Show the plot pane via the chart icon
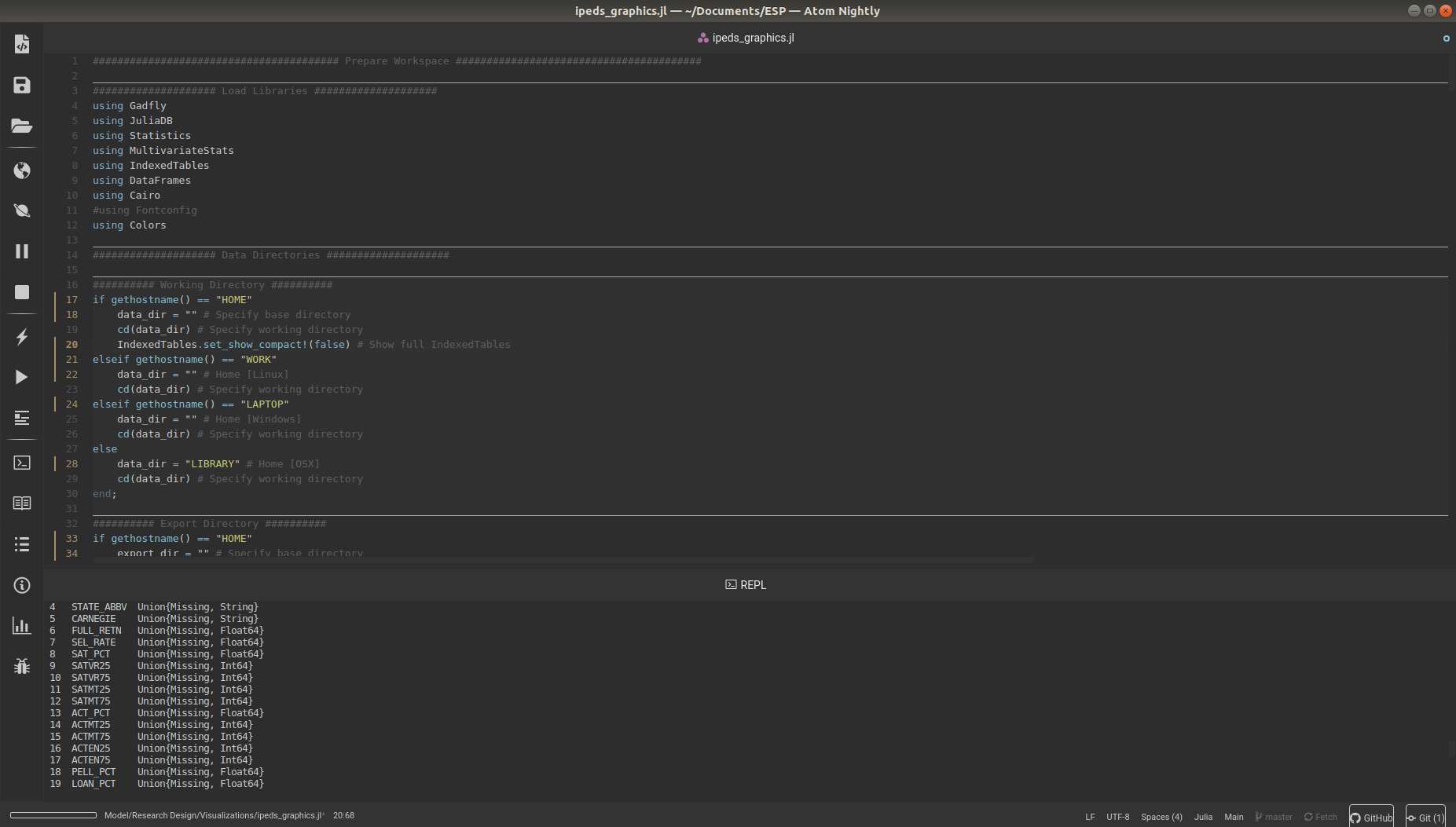This screenshot has height=827, width=1456. 21,626
